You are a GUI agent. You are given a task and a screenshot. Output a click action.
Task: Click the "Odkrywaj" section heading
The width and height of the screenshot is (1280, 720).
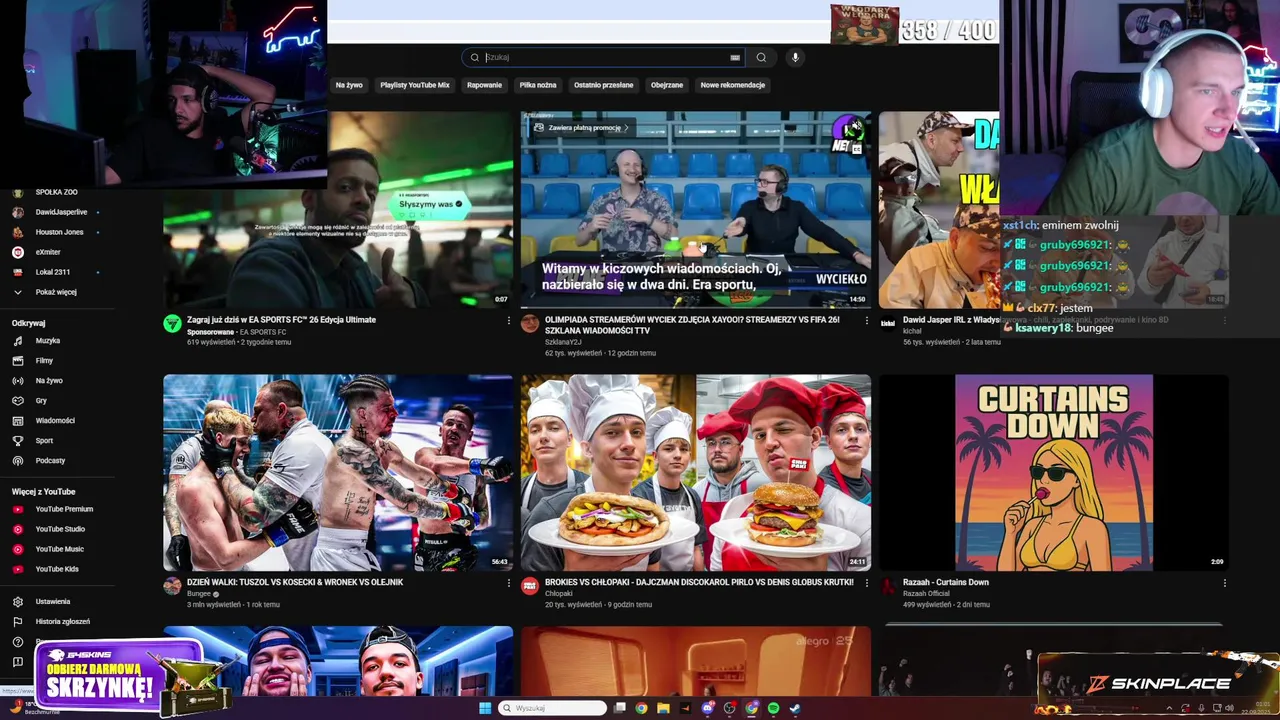pyautogui.click(x=29, y=323)
